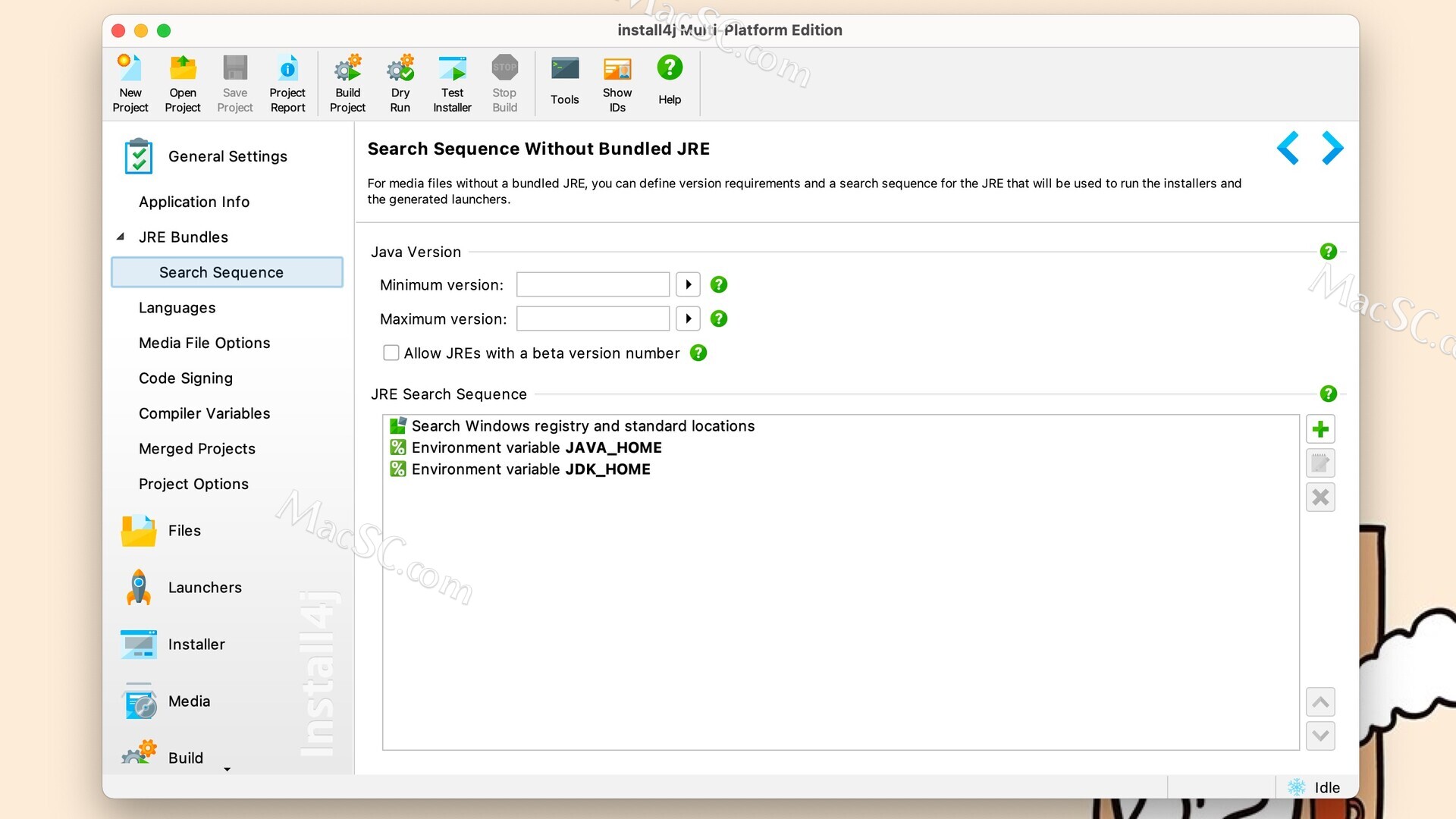Open the Project Report
Viewport: 1456px width, 819px height.
287,82
